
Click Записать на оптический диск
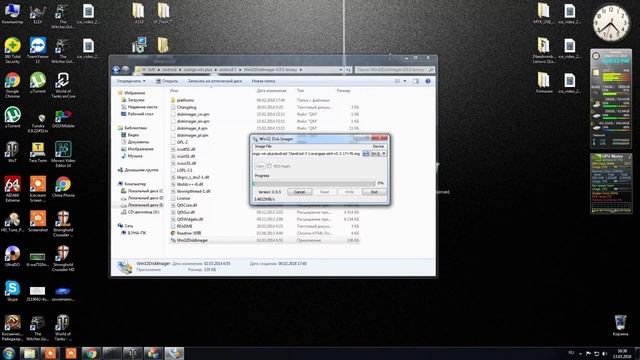click(215, 81)
